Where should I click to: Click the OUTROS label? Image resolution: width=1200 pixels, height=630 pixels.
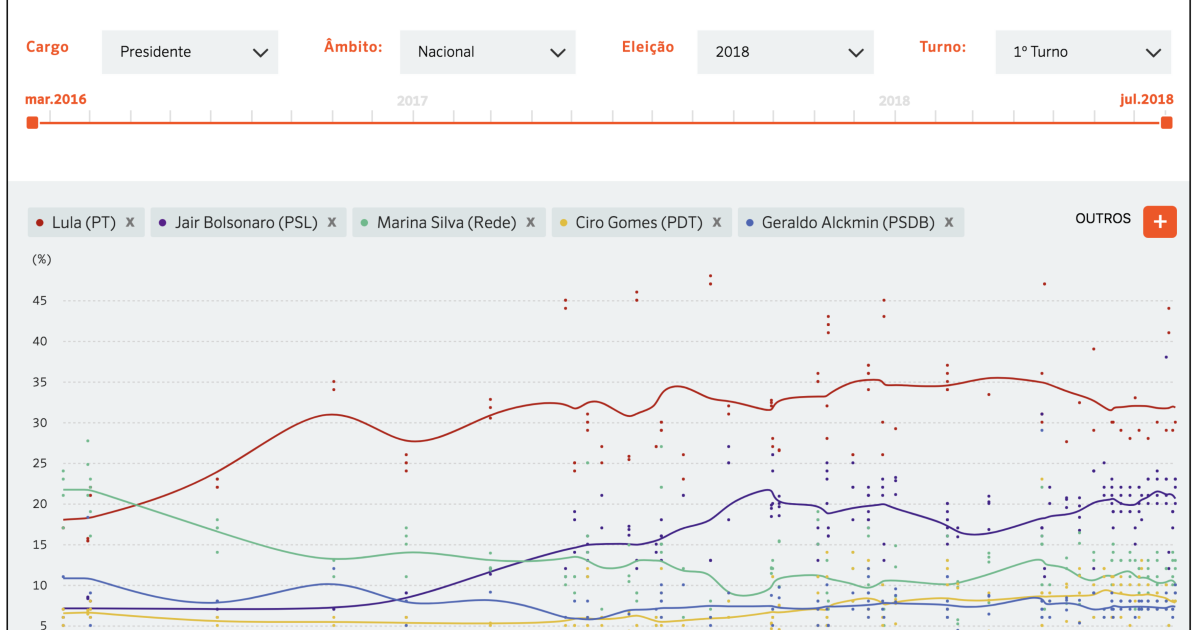1103,218
